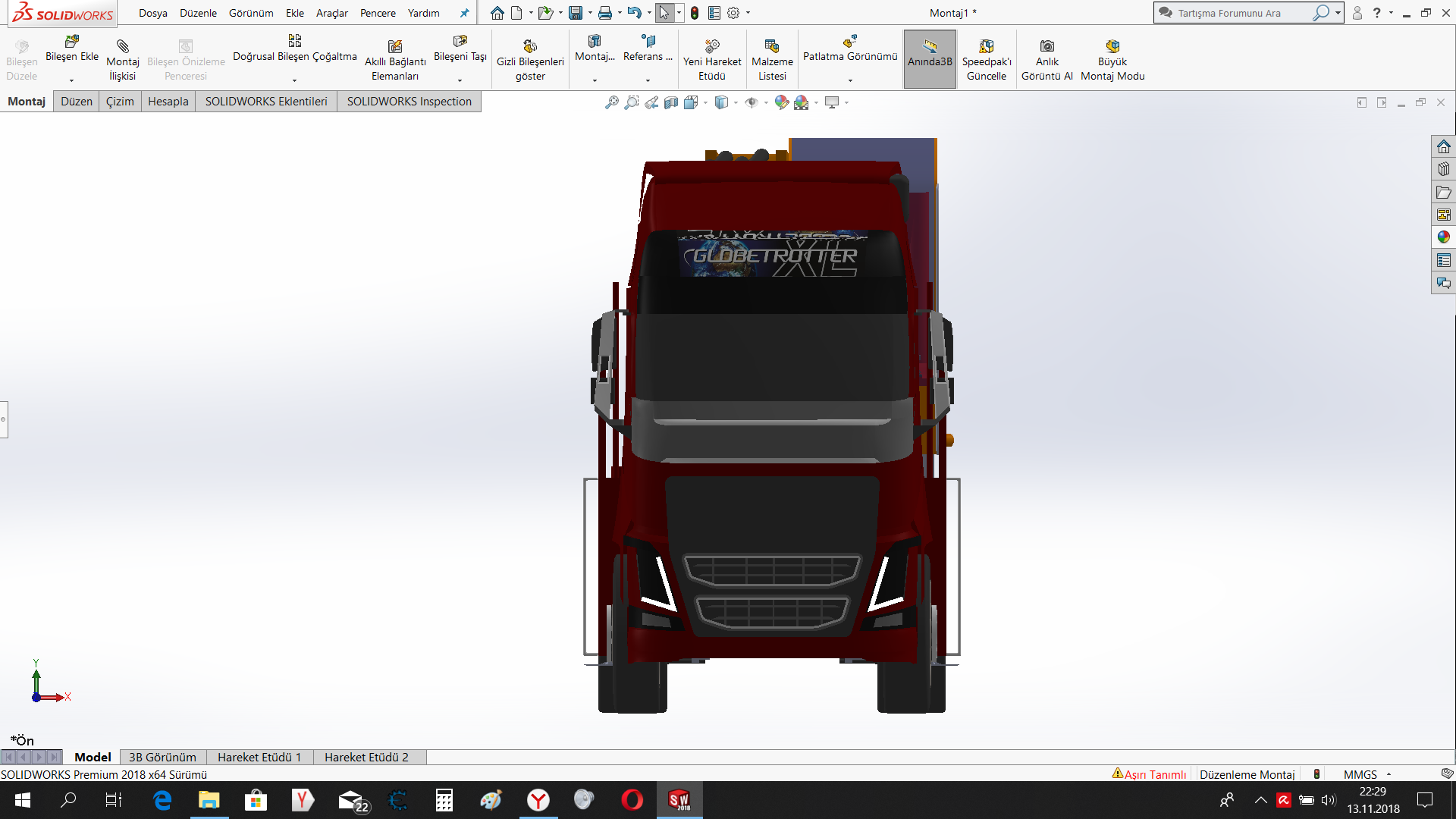Expand the Display Style dropdown arrow

pos(736,102)
